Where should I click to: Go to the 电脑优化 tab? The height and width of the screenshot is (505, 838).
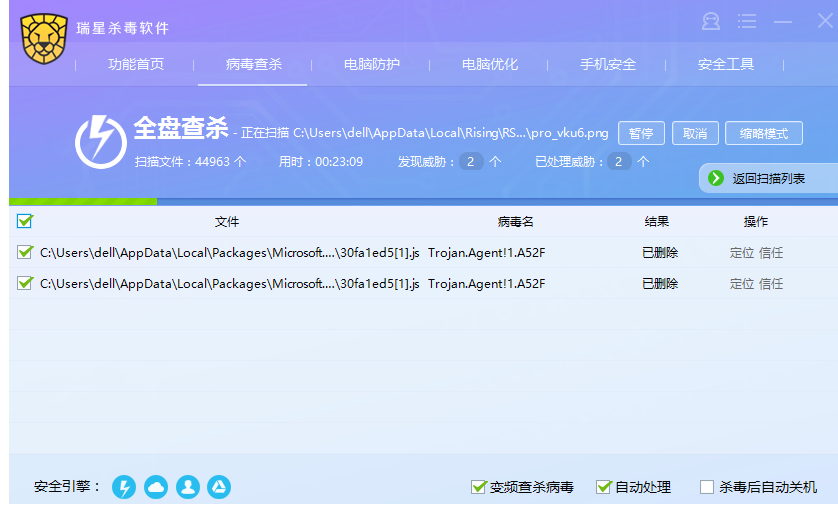click(490, 64)
